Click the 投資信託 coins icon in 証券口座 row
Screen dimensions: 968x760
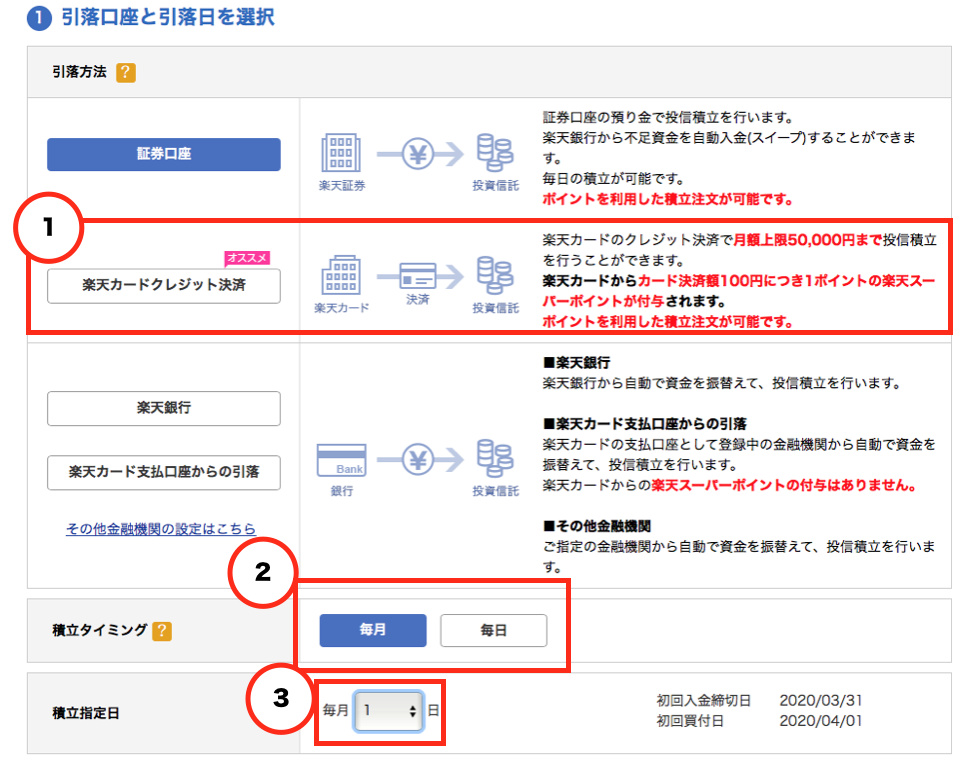point(495,153)
